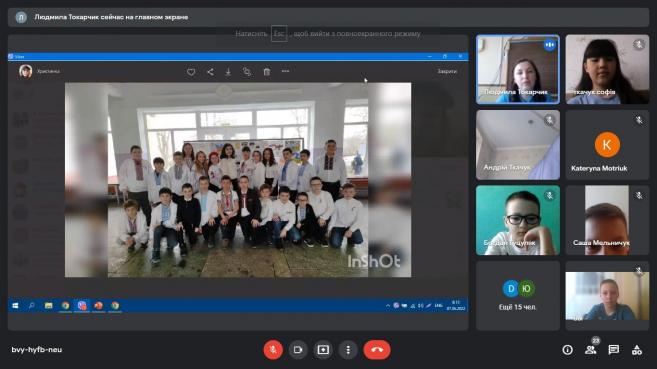Screen dimensions: 657x369
Task: Click the download icon above photo
Action: click(x=228, y=72)
